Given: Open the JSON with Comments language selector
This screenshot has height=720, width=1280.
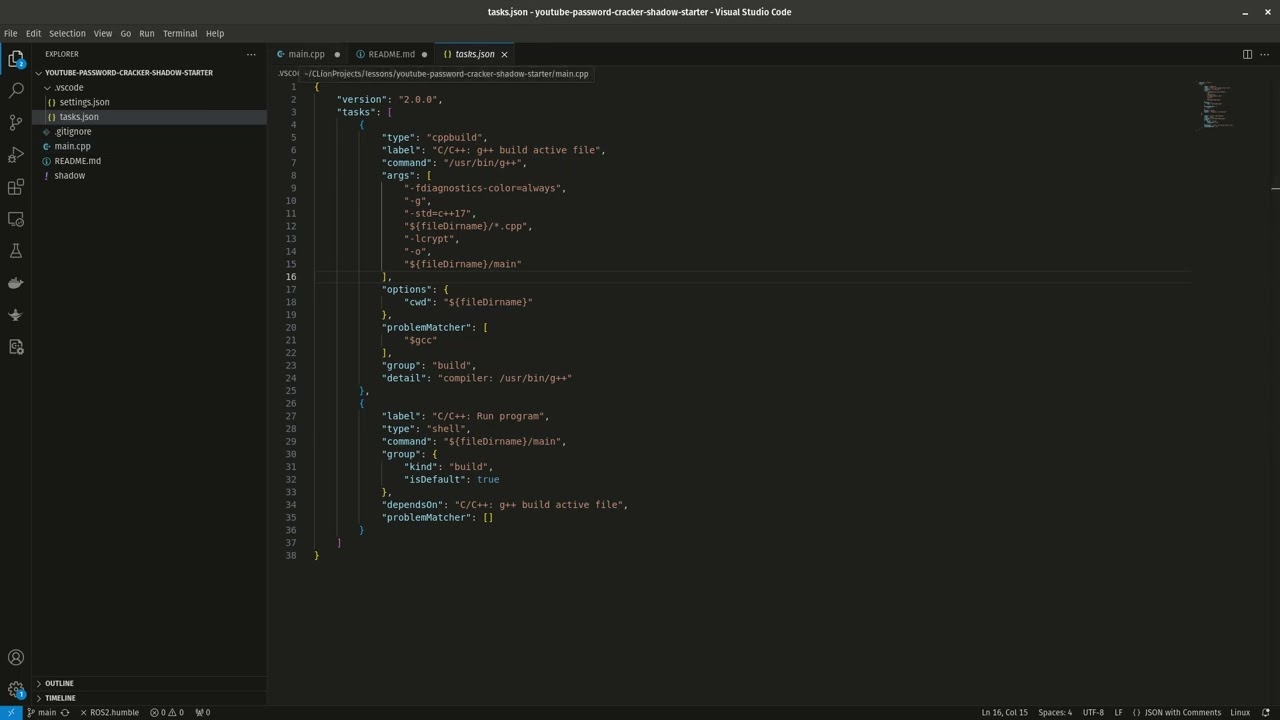Looking at the screenshot, I should 1176,713.
